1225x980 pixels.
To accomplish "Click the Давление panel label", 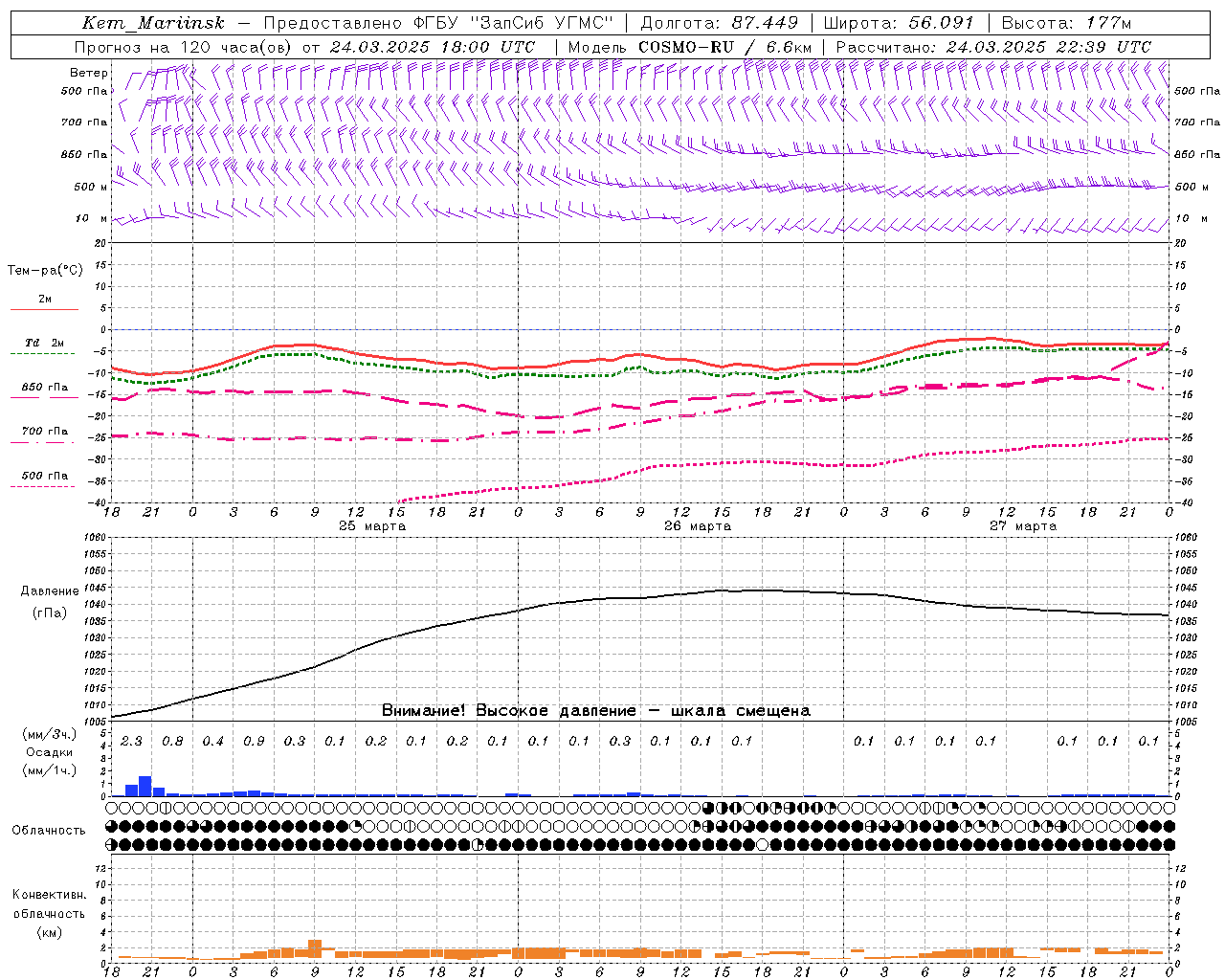I will (50, 591).
